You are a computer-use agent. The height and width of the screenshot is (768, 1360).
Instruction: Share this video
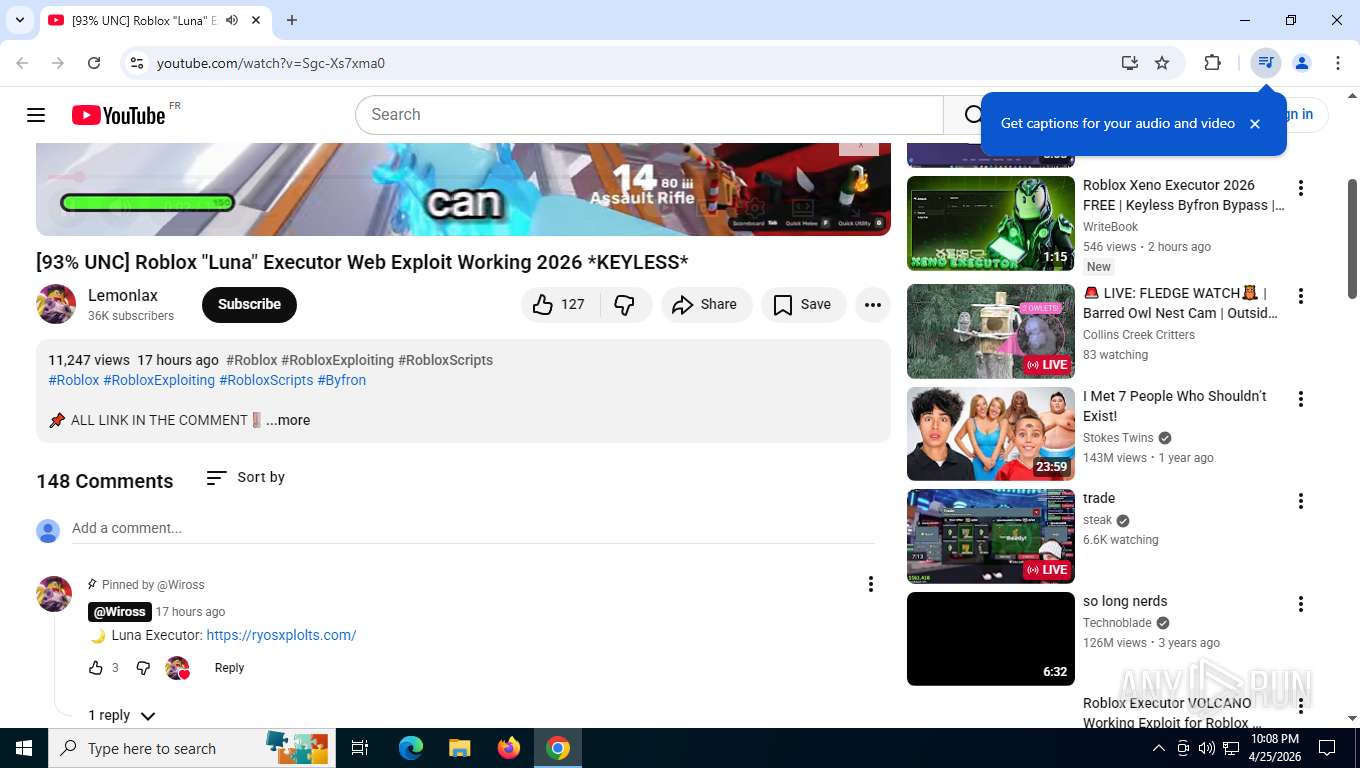pyautogui.click(x=706, y=305)
